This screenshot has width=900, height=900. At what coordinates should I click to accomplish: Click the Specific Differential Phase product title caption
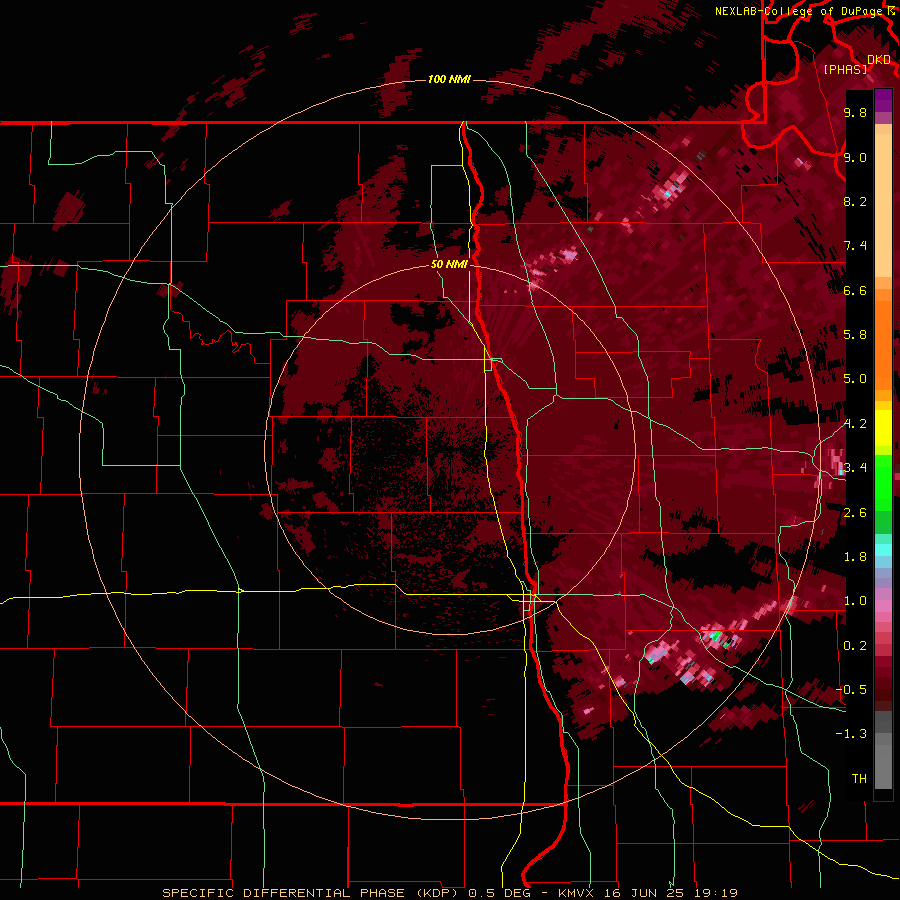coord(450,893)
